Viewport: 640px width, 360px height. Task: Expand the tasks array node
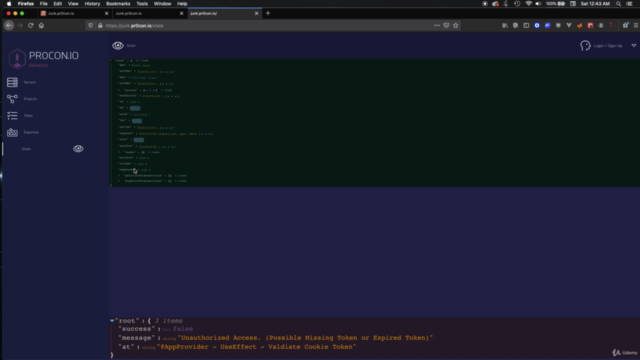119,152
